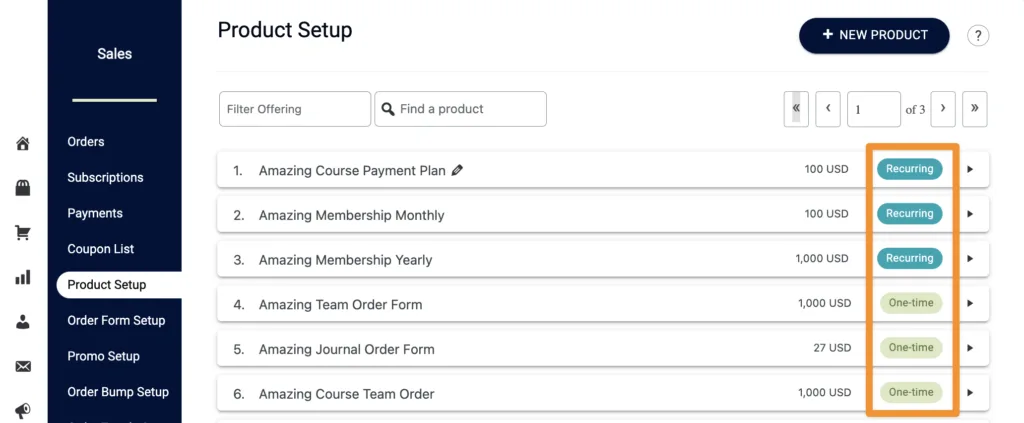Click Recurring badge on Amazing Membership Monthly
The height and width of the screenshot is (423, 1024).
(x=909, y=213)
